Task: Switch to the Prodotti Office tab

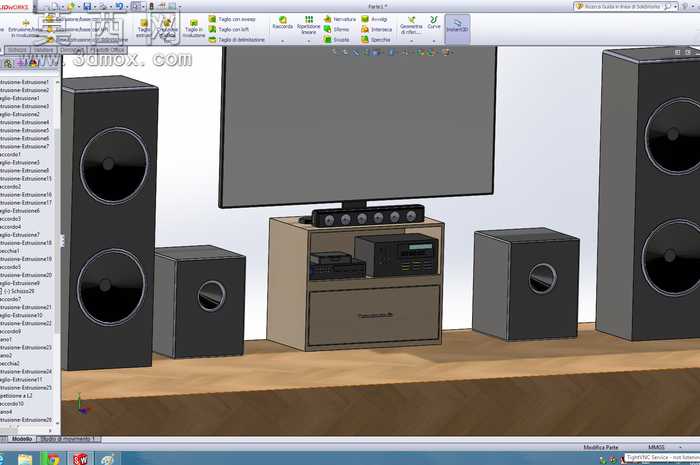Action: [x=107, y=50]
